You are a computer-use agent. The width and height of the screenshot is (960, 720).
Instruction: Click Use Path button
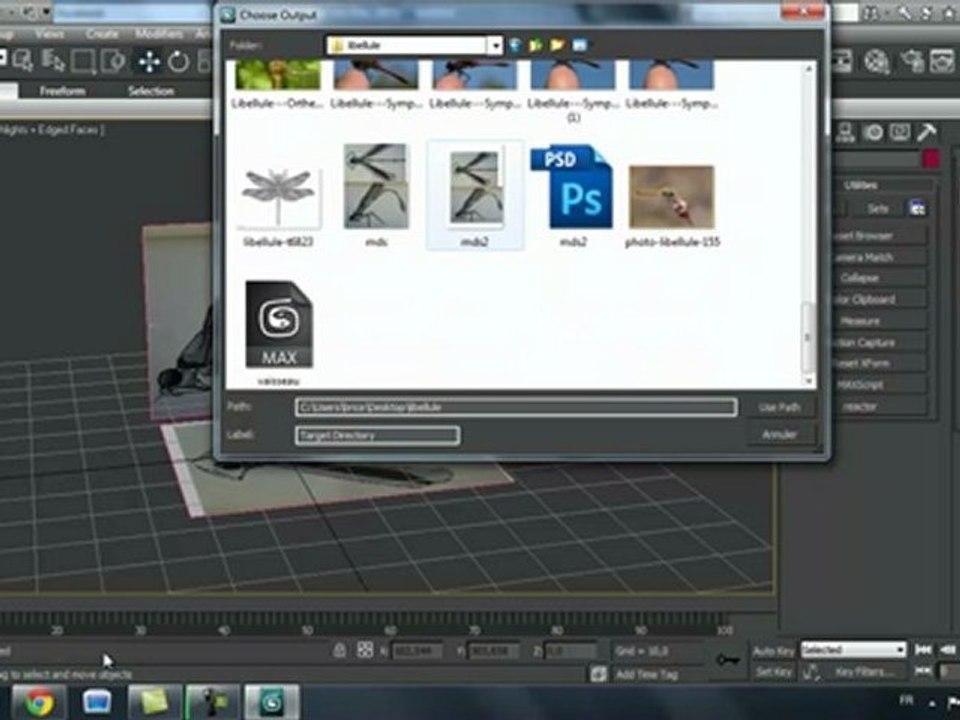point(779,408)
